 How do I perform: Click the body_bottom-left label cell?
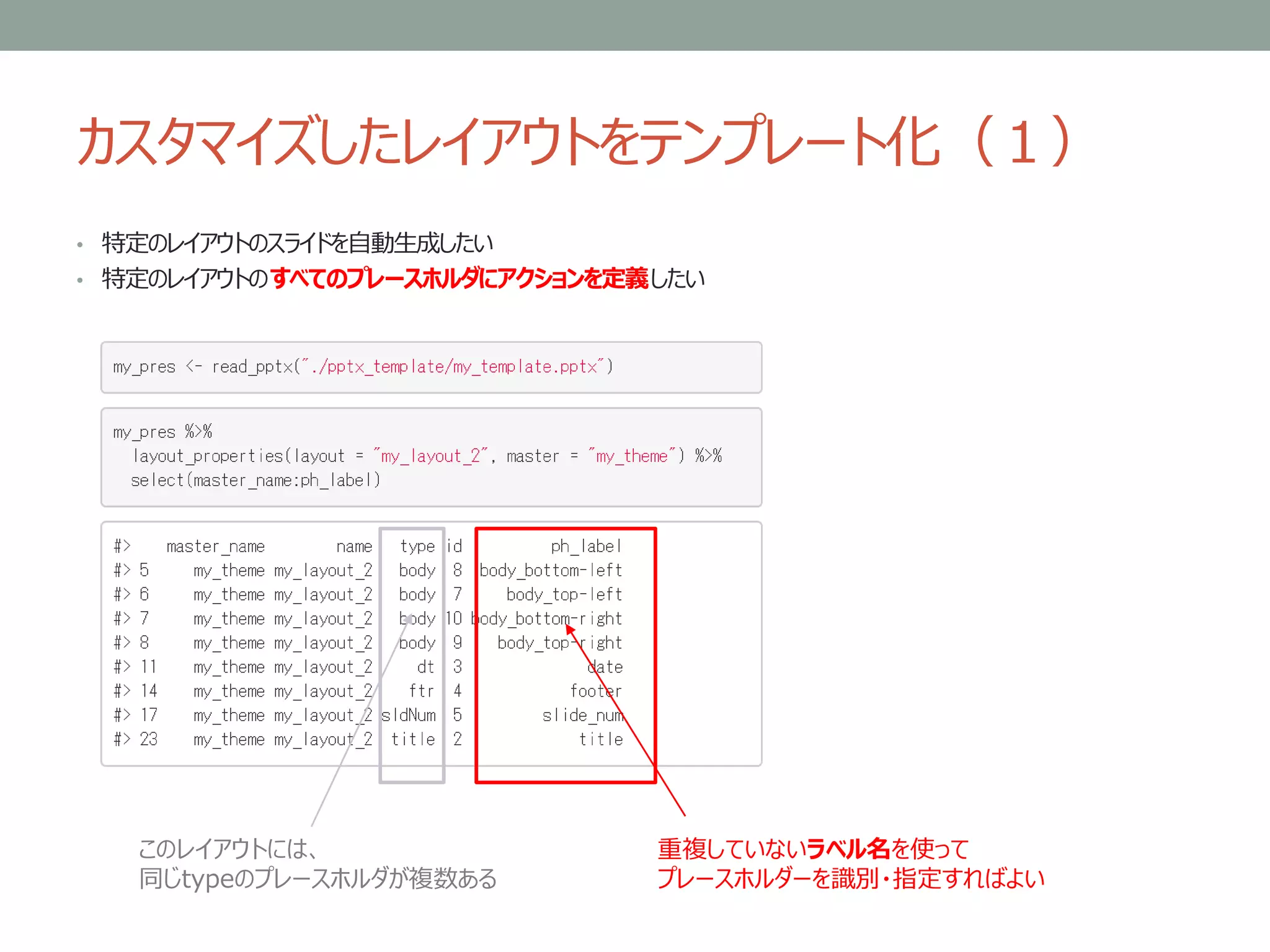pyautogui.click(x=551, y=570)
